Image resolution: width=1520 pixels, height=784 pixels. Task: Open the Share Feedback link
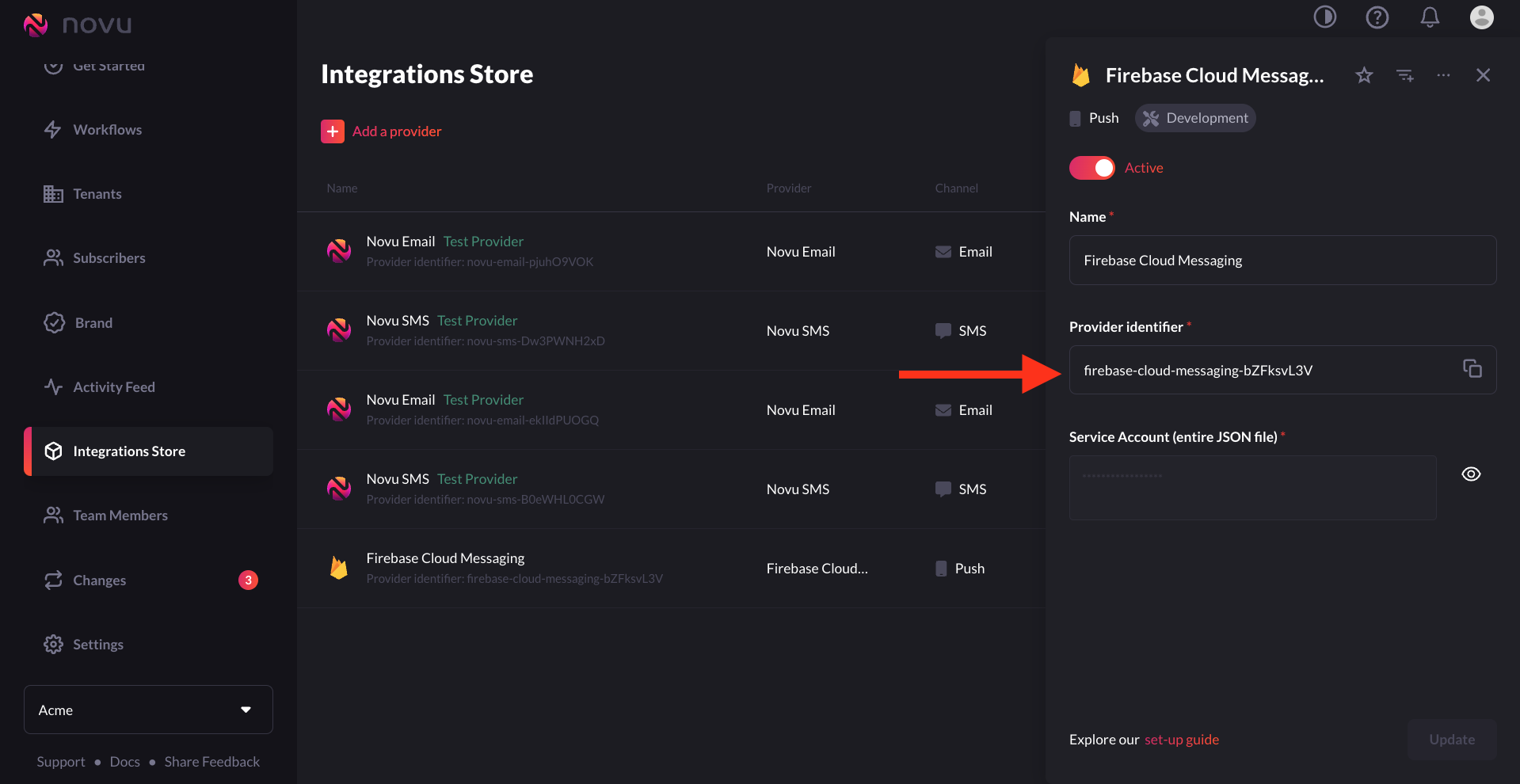tap(212, 762)
